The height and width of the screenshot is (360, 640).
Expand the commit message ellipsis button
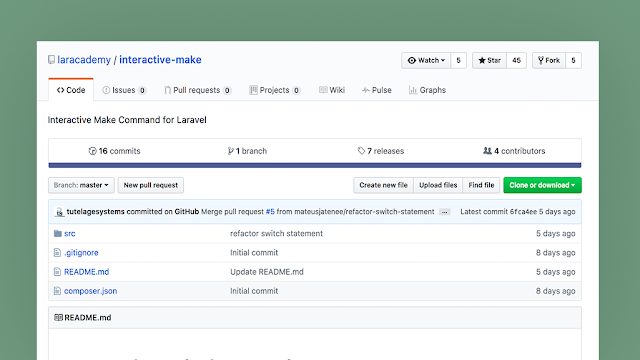pos(444,212)
